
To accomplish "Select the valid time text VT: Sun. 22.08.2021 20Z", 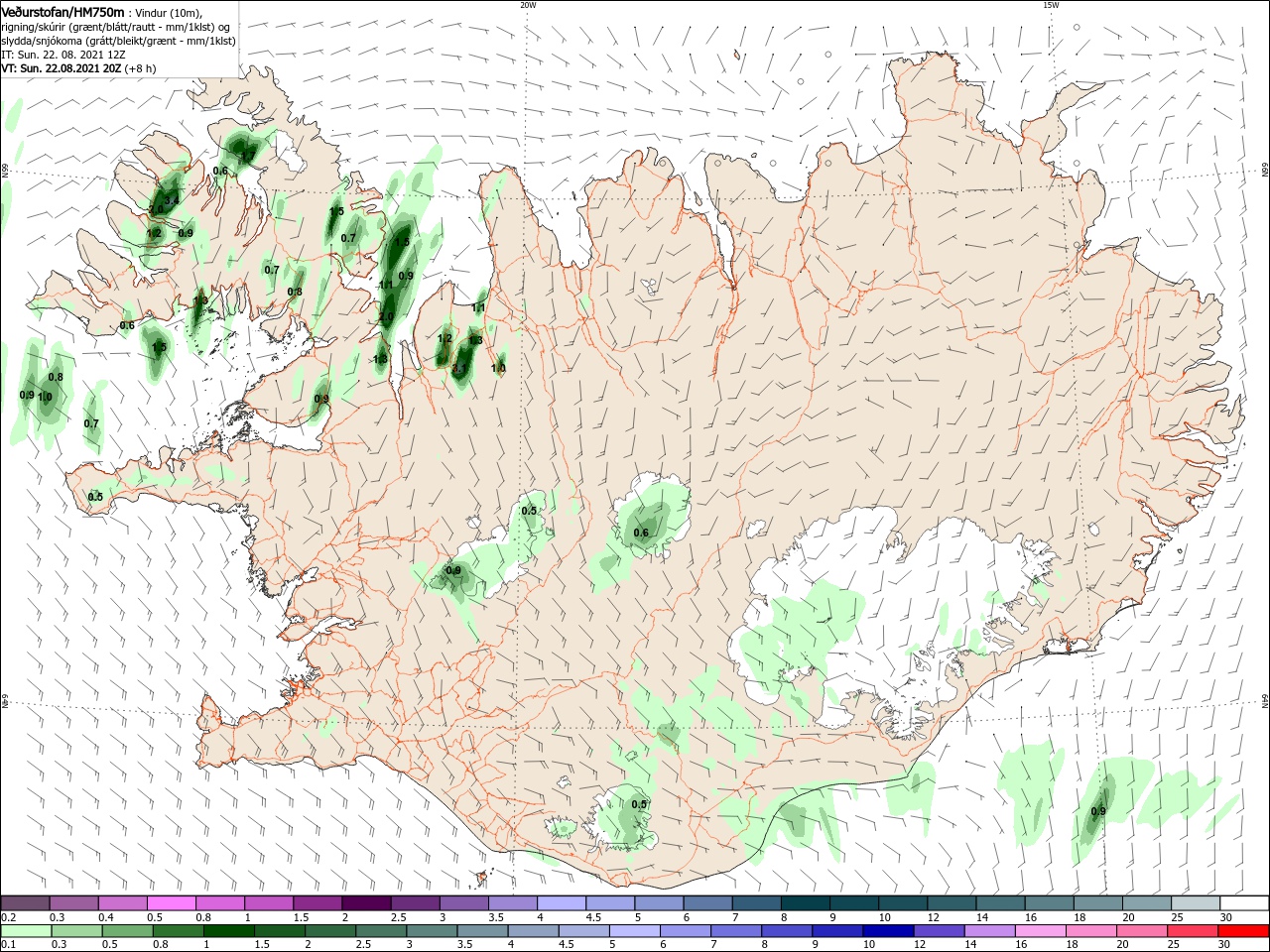I will point(62,68).
